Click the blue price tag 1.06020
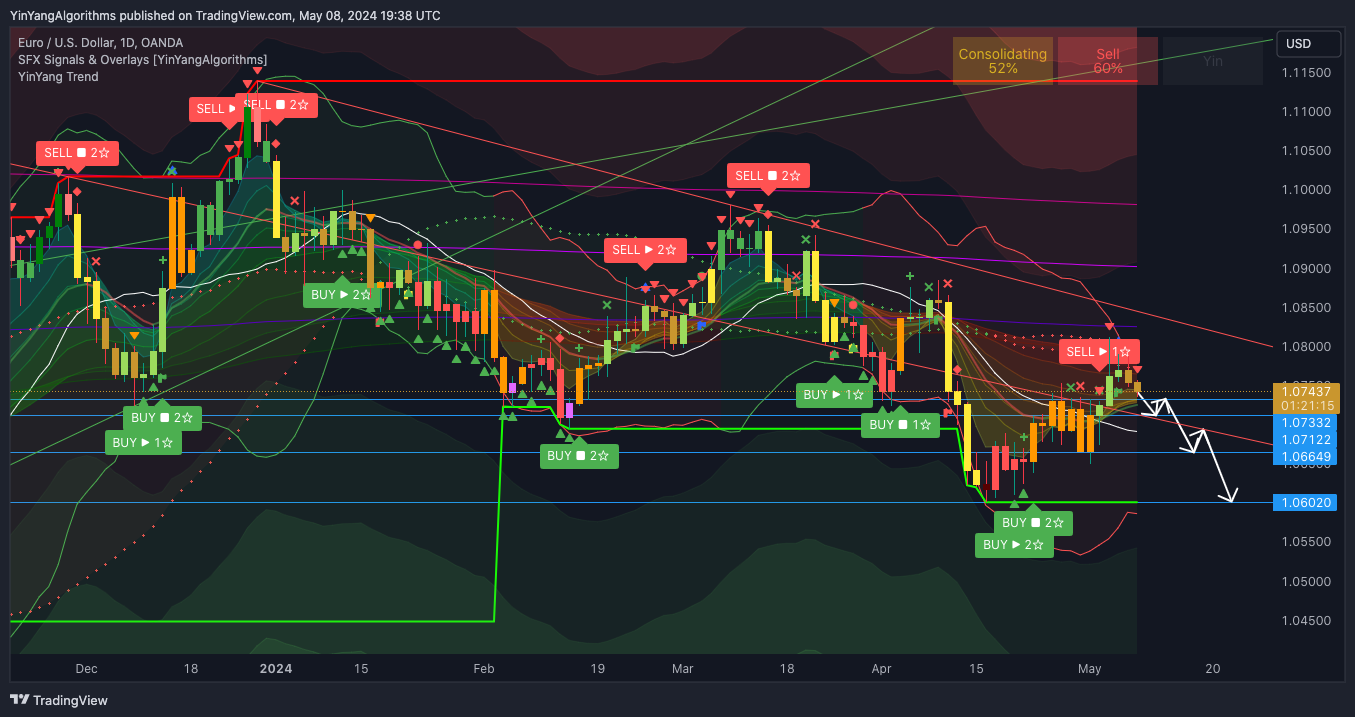The image size is (1355, 717). point(1306,502)
